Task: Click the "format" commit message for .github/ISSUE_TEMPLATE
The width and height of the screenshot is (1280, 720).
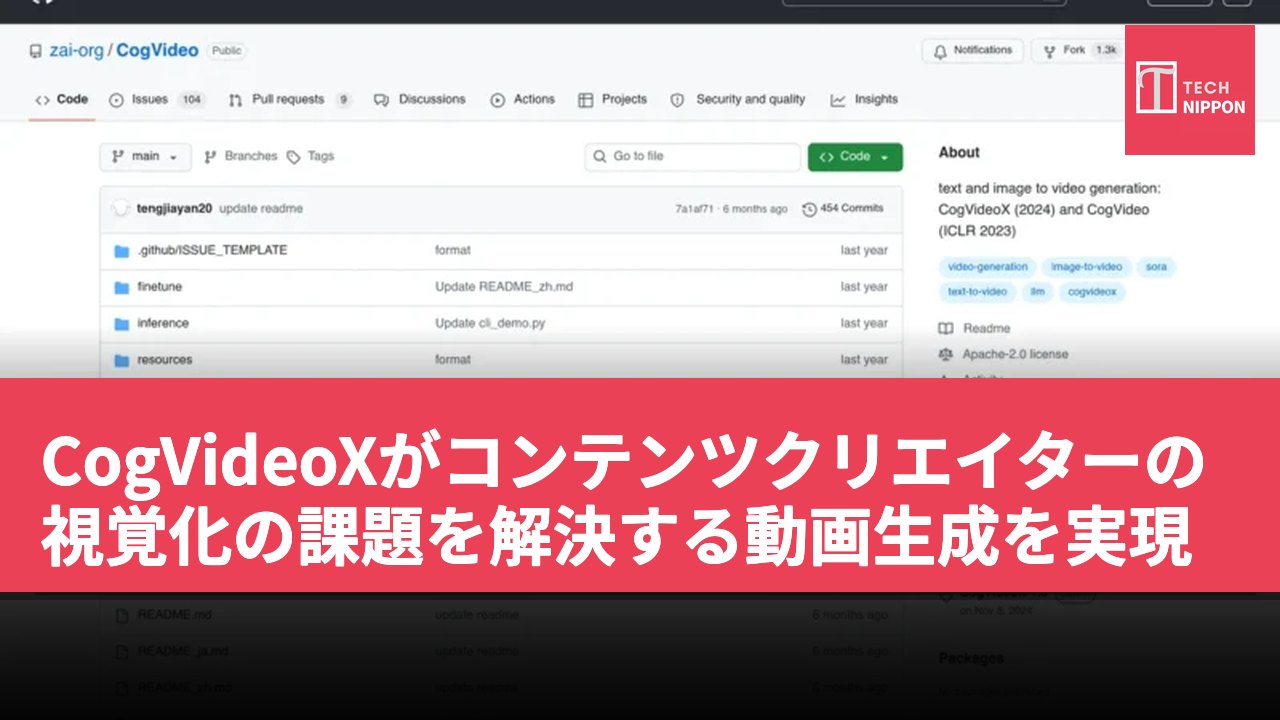Action: 453,250
